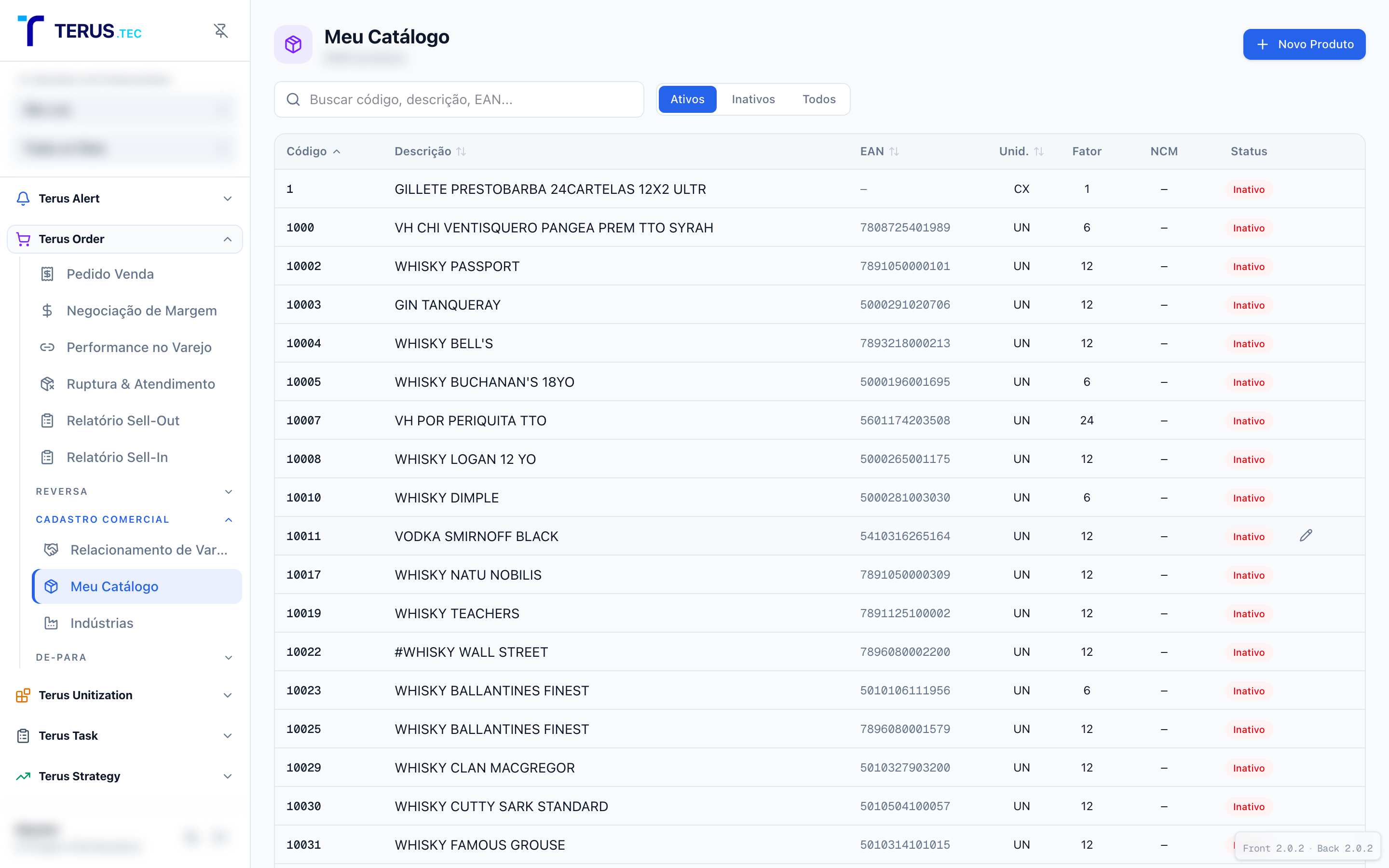Open the Indústrias page
1389x868 pixels.
point(136,623)
